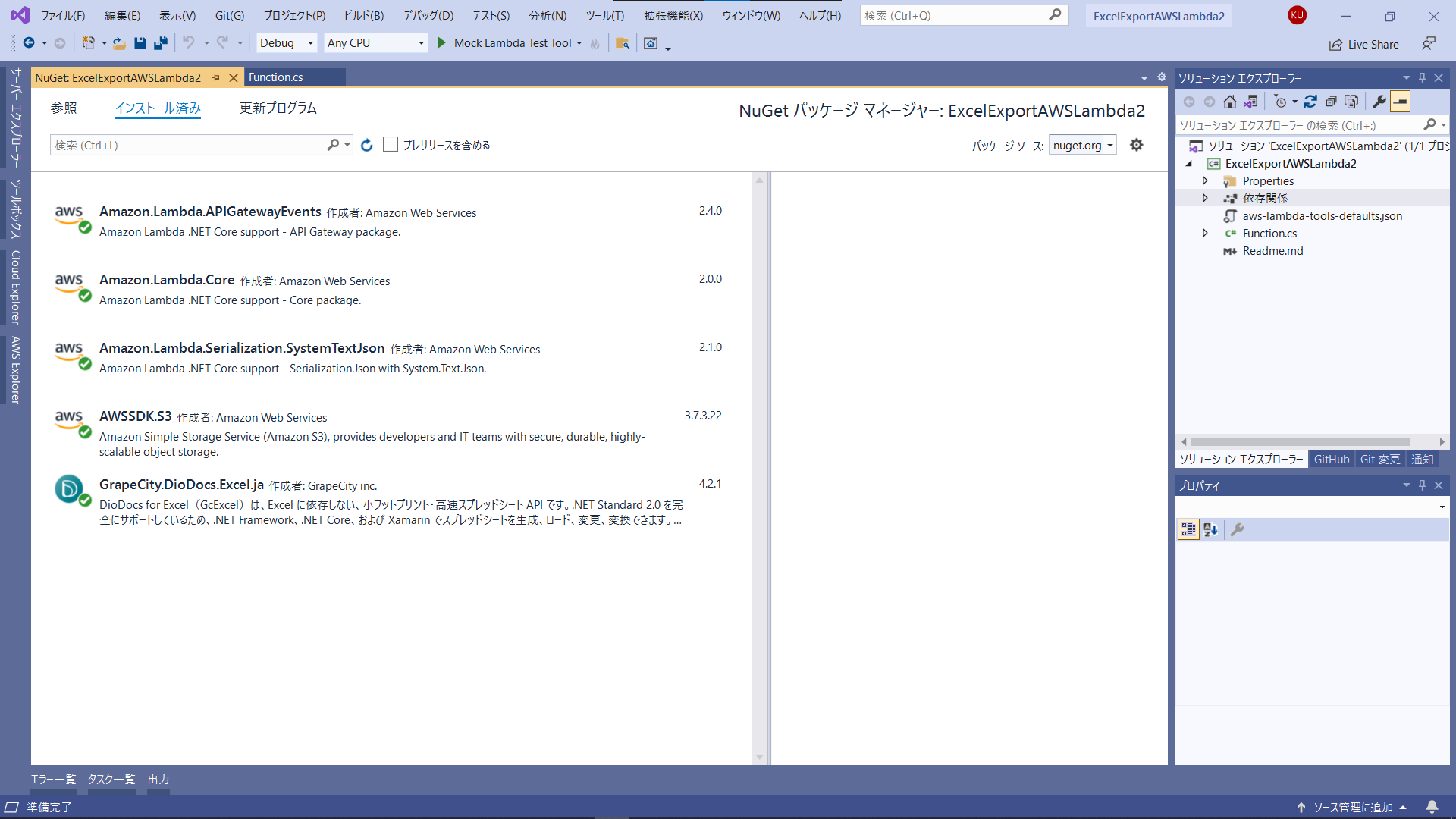Screen dimensions: 1456x819
Task: Click the new project icon in toolbar
Action: [x=89, y=43]
